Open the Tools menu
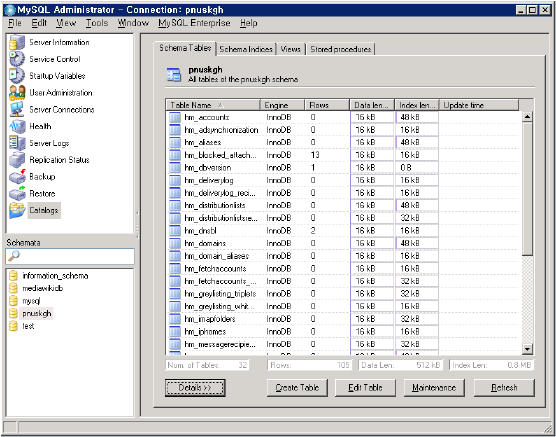The image size is (556, 437). click(x=97, y=23)
